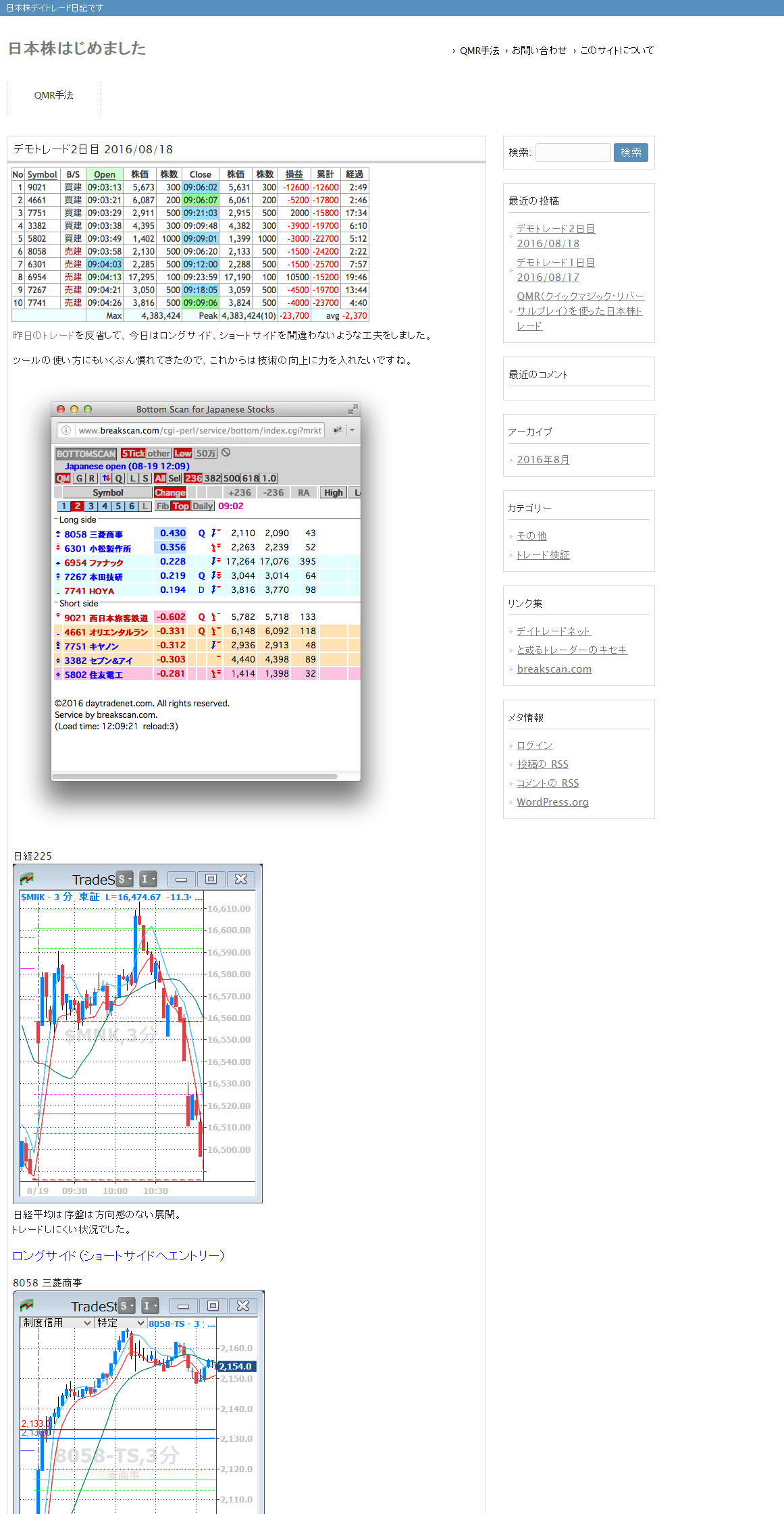
Task: Switch to page tab 4 in Bottom Scan
Action: [105, 506]
